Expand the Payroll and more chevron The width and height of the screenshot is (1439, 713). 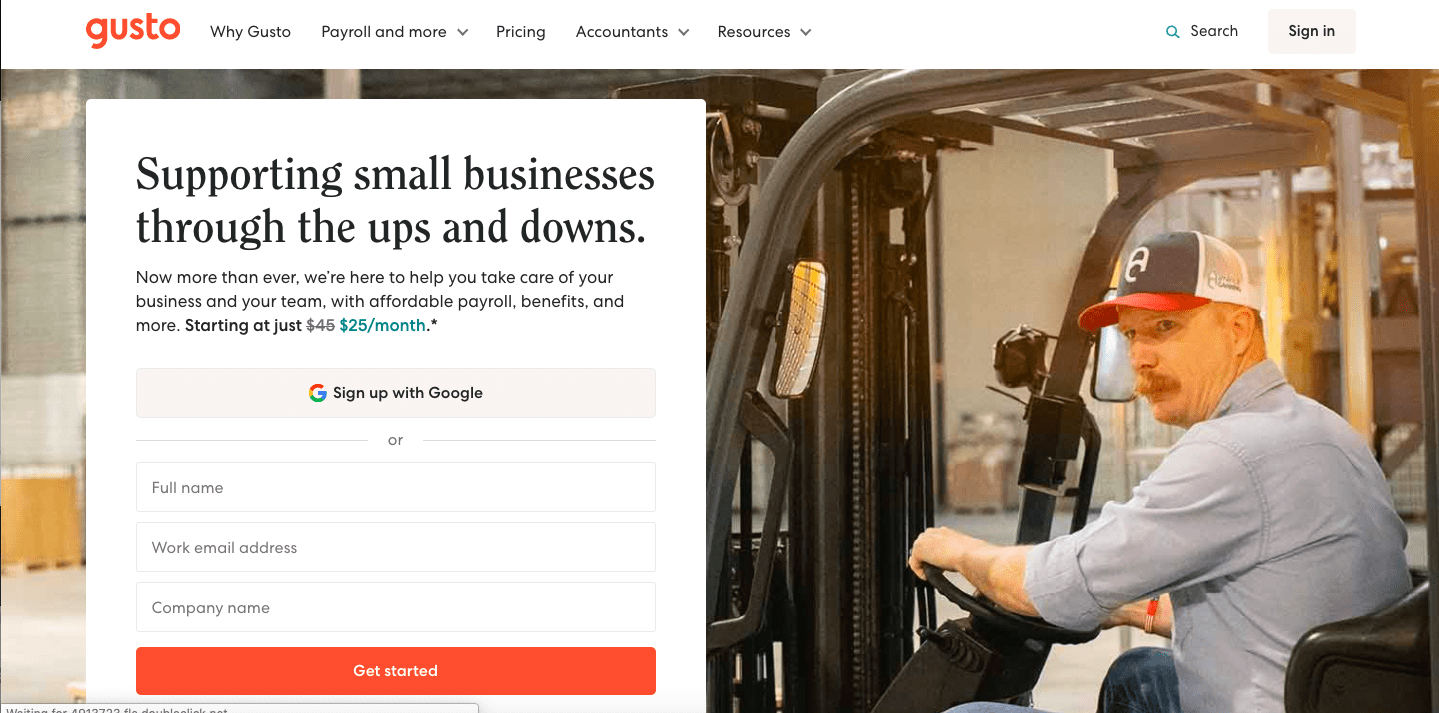point(462,32)
